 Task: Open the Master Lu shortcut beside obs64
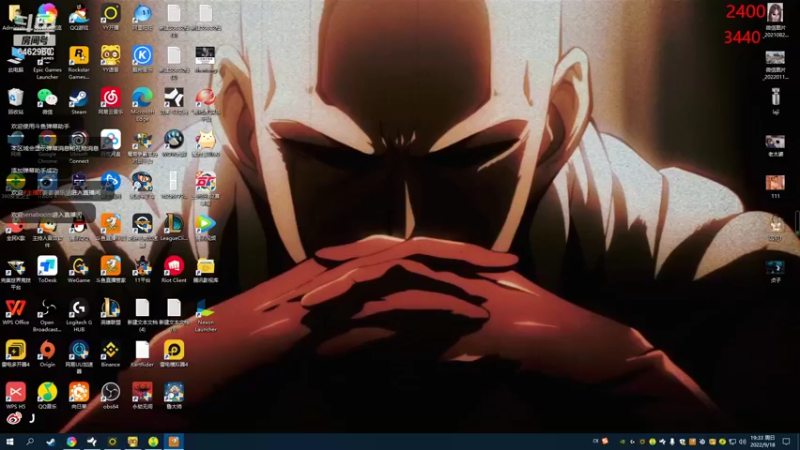pos(174,395)
